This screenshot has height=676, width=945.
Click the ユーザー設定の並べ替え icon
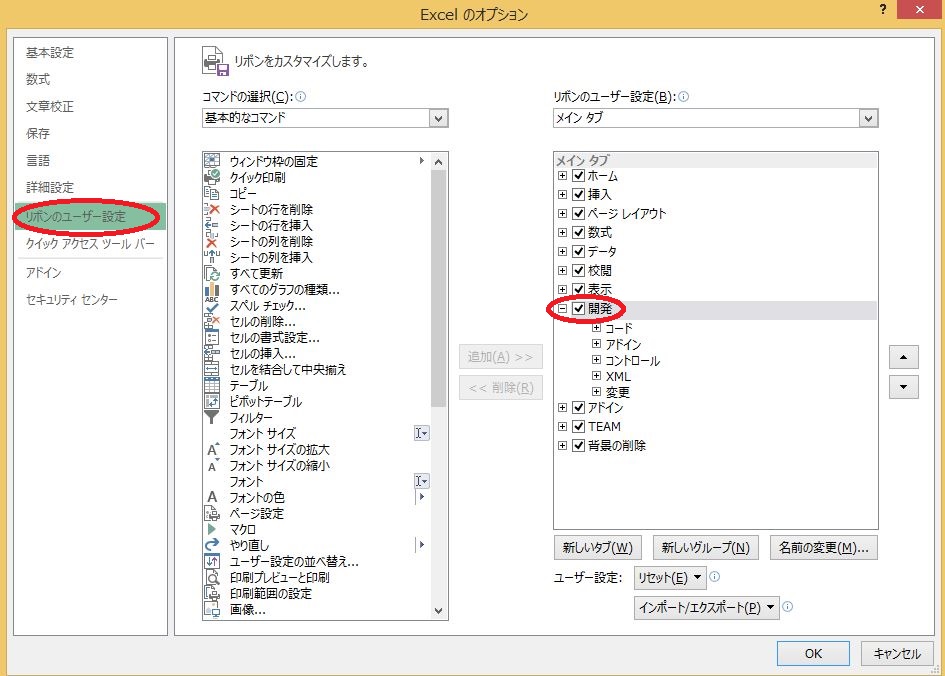point(212,561)
